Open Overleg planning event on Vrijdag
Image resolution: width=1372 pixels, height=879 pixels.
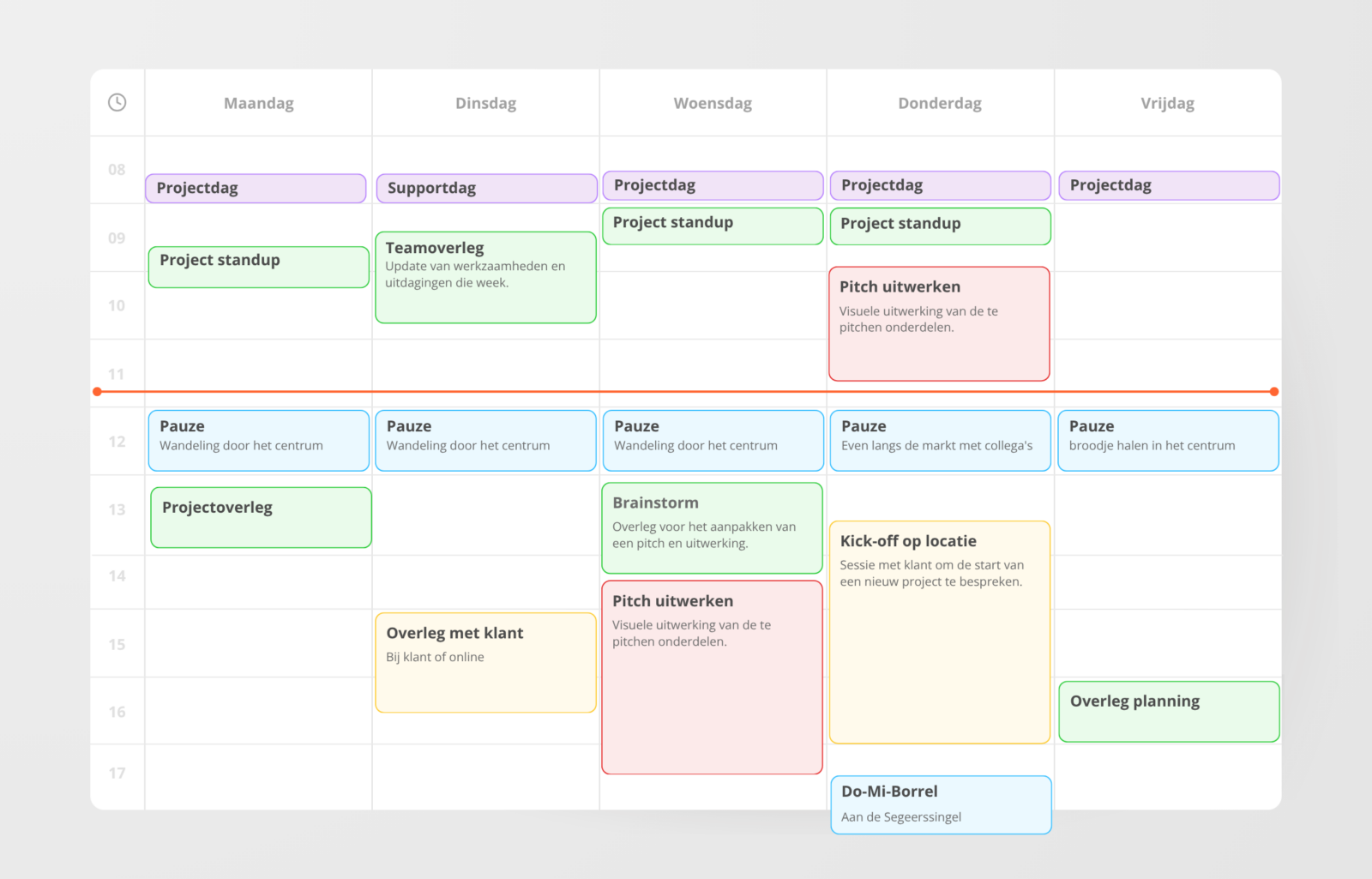[x=1169, y=711]
